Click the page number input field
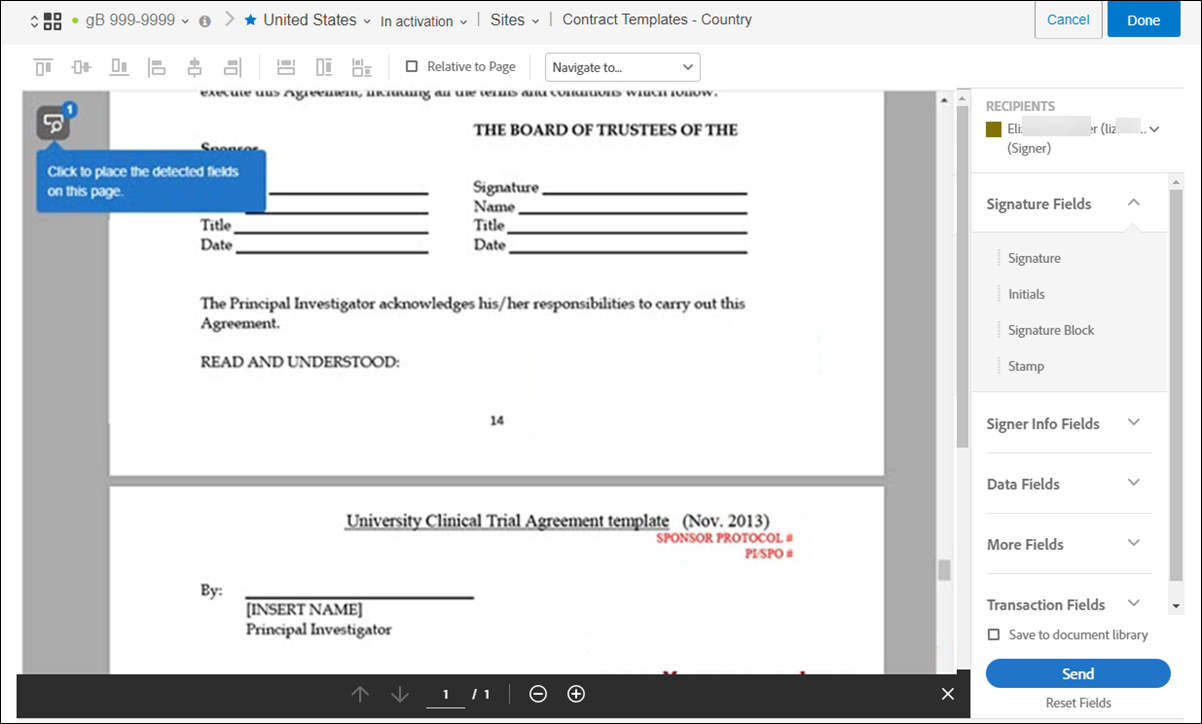1202x724 pixels. pyautogui.click(x=446, y=694)
